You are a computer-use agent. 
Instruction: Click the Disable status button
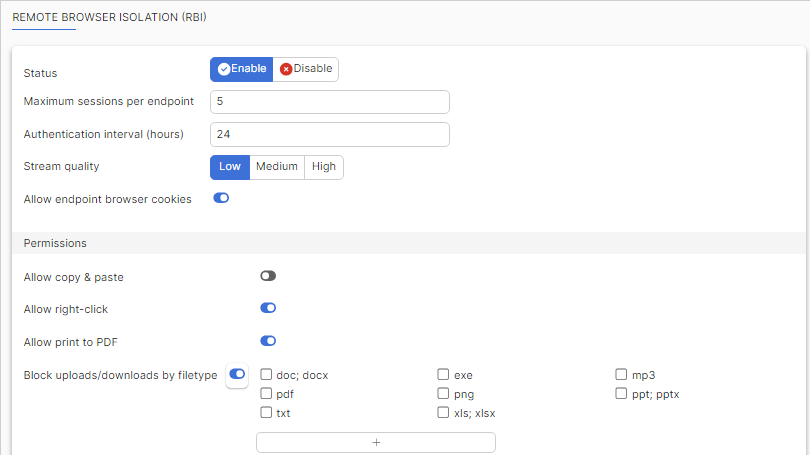306,69
